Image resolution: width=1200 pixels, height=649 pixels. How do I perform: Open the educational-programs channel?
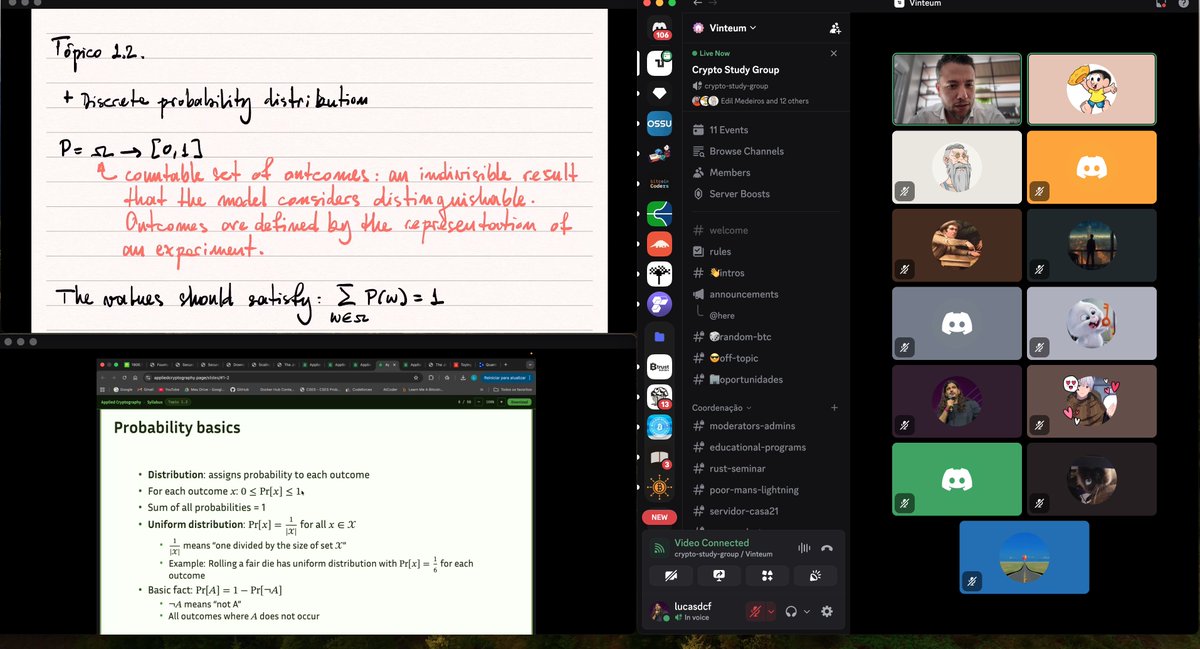click(766, 447)
